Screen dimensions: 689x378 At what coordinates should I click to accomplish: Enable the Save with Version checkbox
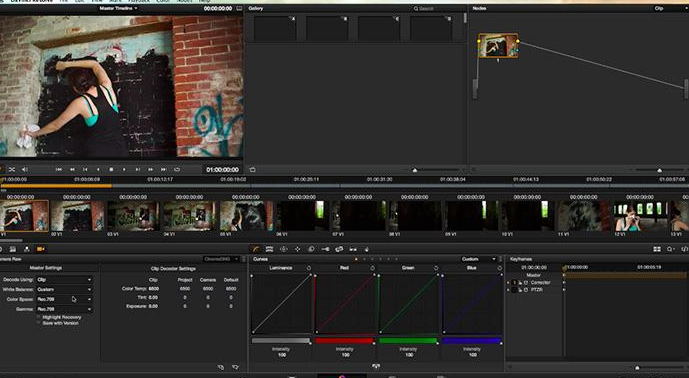click(39, 323)
